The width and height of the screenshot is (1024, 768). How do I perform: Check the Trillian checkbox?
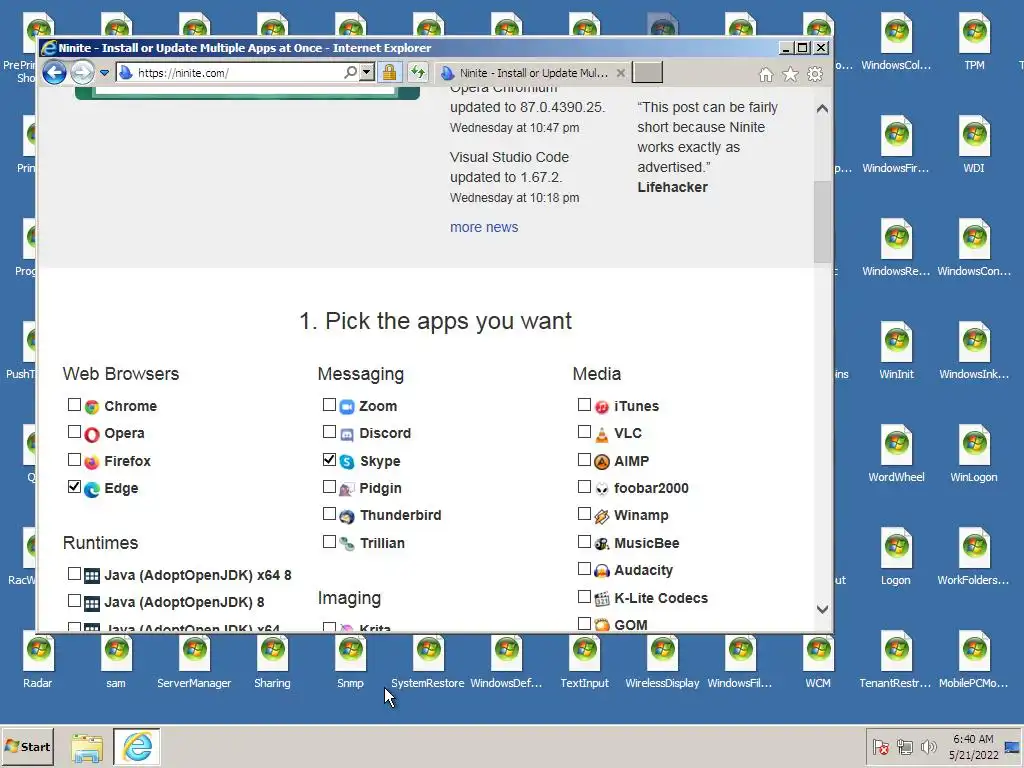click(x=329, y=542)
